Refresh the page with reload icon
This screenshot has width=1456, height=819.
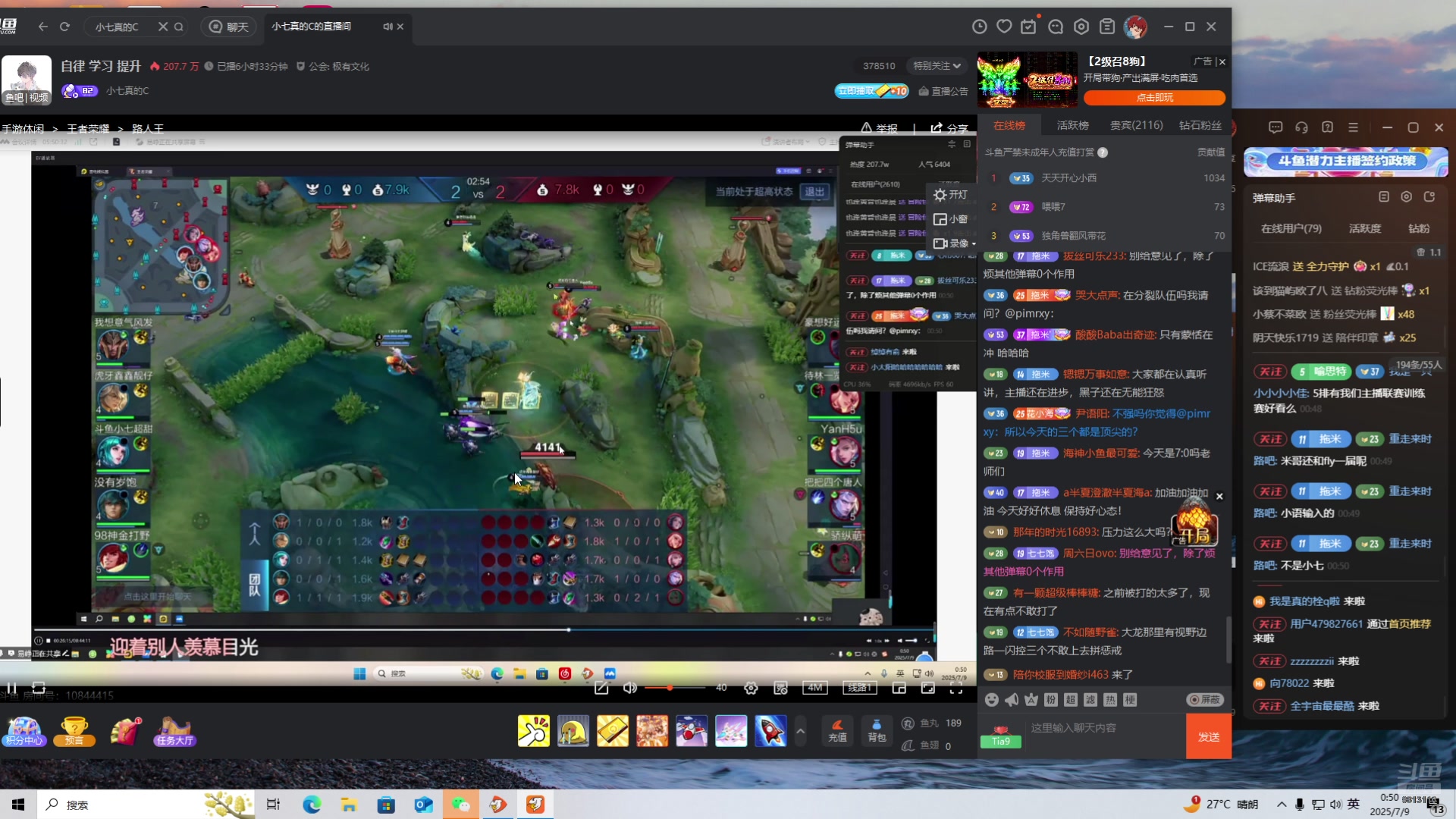tap(65, 27)
